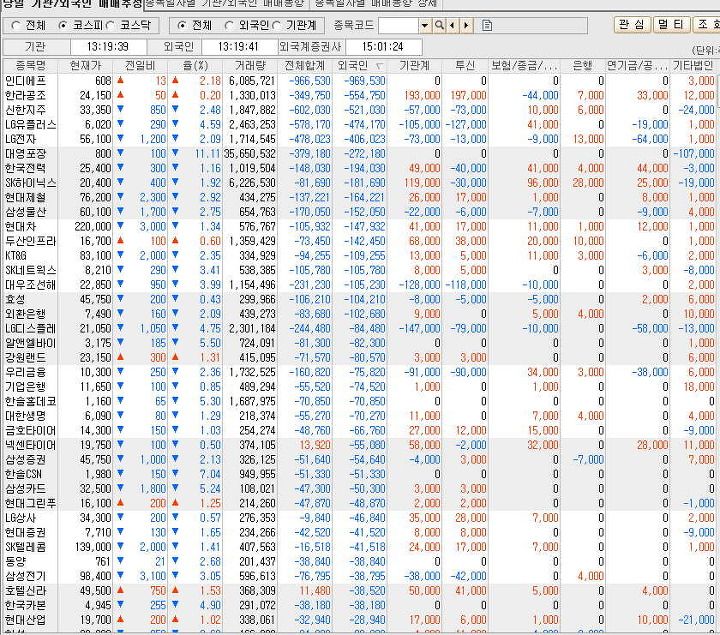Sort by 전체합계 column header

[305, 66]
